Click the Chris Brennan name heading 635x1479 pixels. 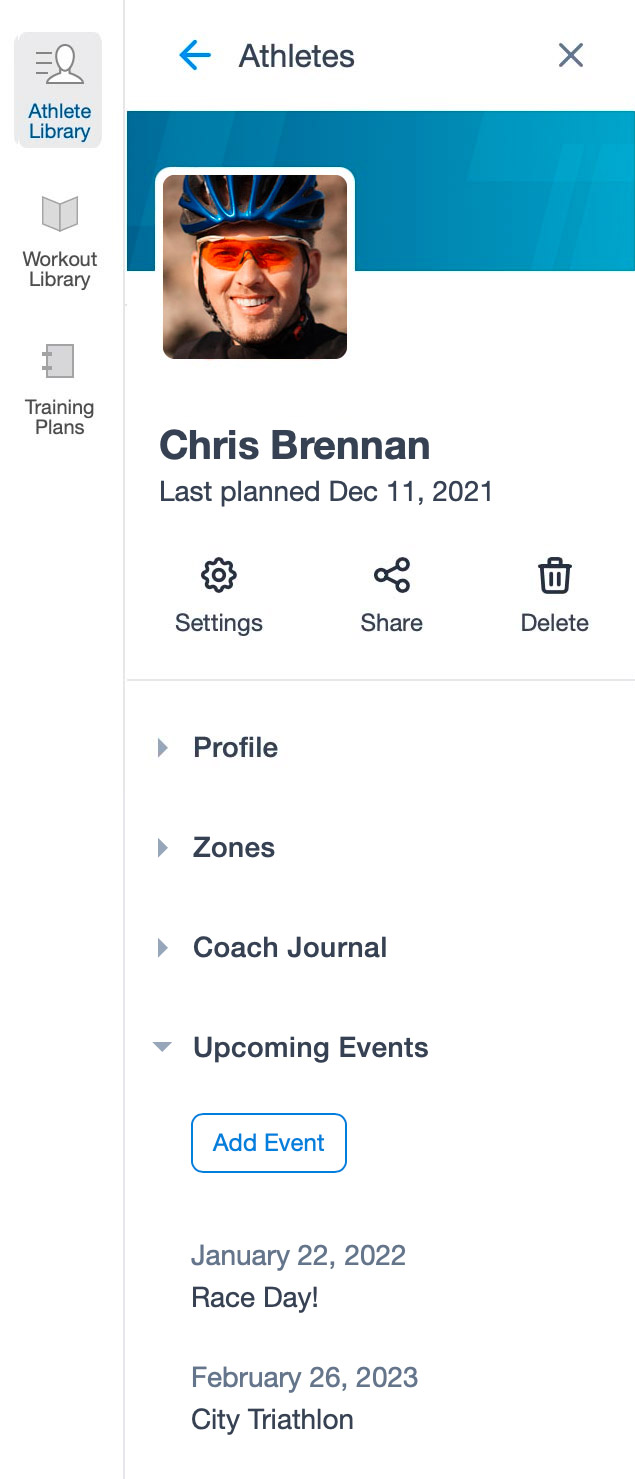click(x=295, y=446)
